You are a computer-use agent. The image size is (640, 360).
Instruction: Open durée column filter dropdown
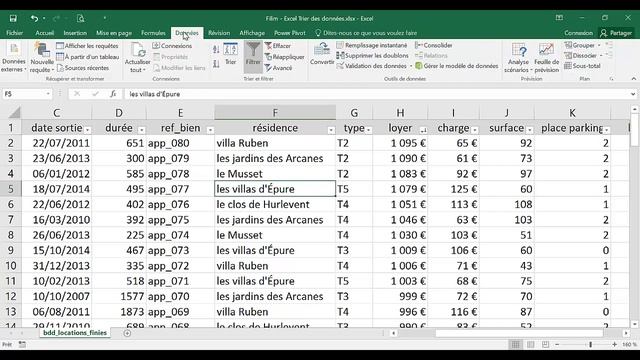coord(141,130)
